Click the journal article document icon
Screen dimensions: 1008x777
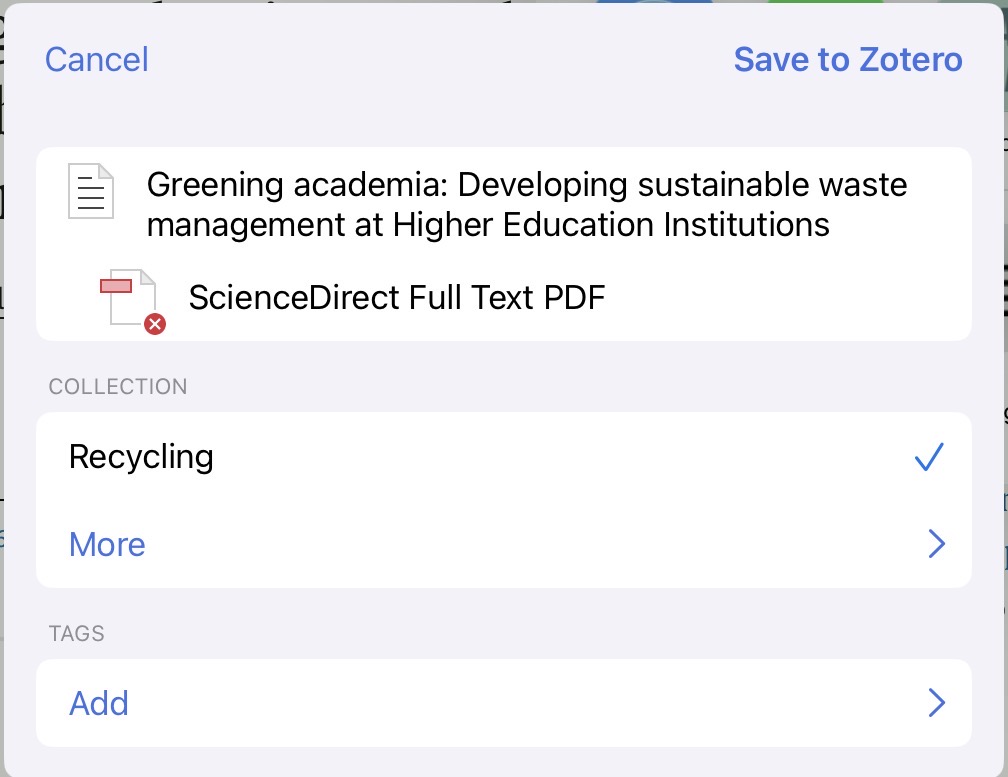(91, 191)
